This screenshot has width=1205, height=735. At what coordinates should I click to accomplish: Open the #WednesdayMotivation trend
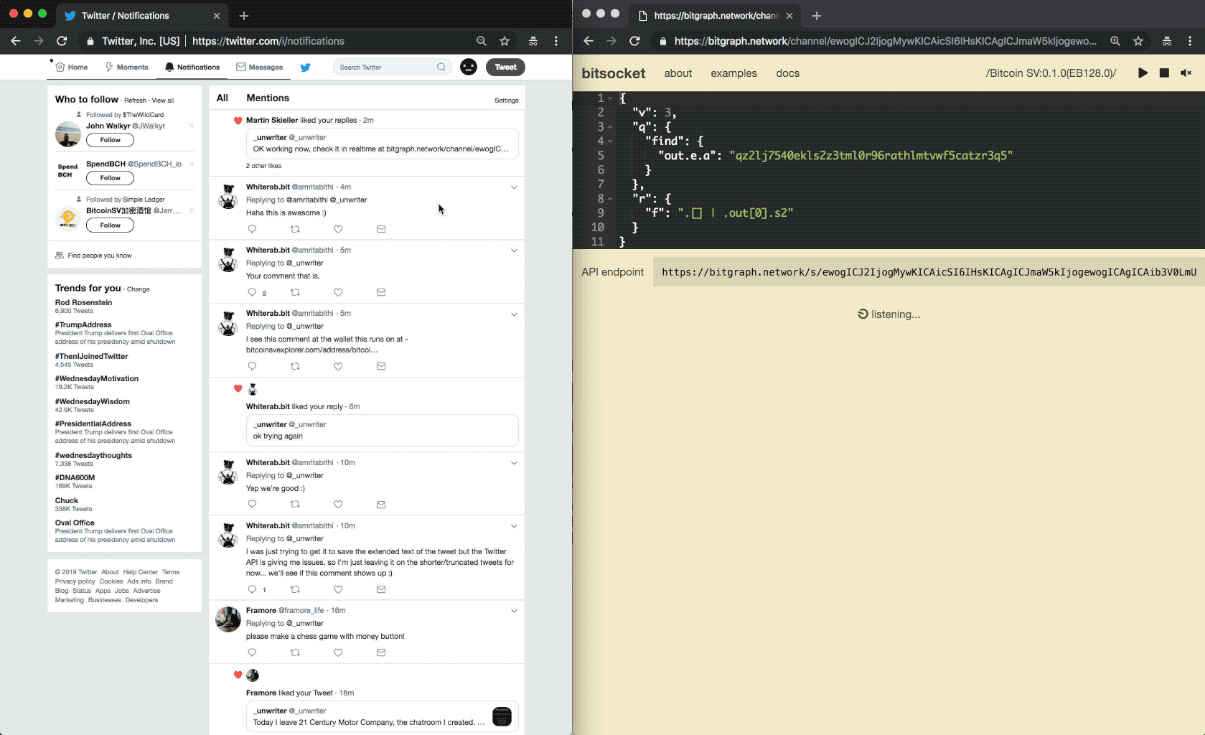(x=97, y=378)
